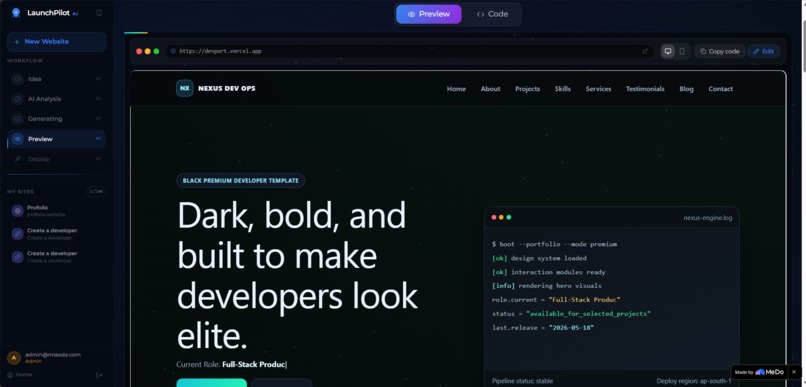The width and height of the screenshot is (806, 387).
Task: Click the AI Analysis step circle icon
Action: tap(17, 99)
